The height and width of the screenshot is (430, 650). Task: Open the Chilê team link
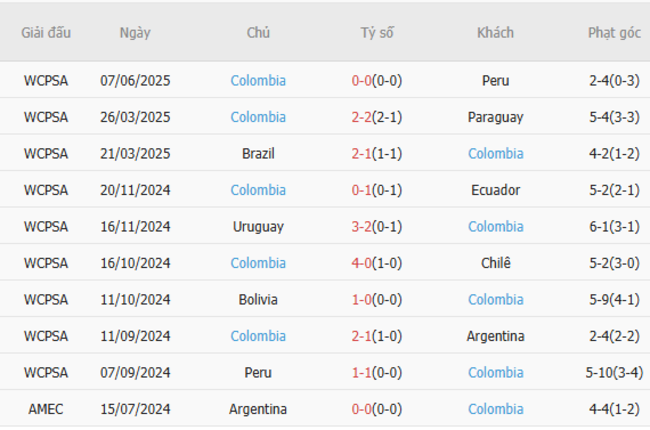(x=495, y=263)
